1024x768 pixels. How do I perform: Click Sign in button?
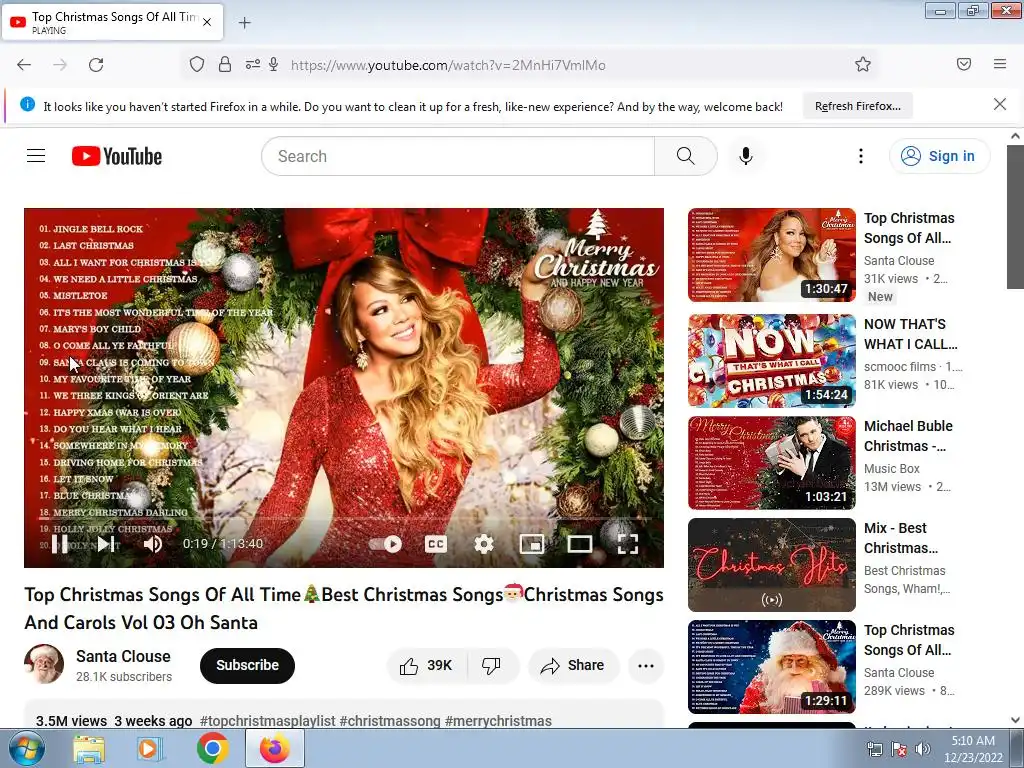(x=939, y=156)
